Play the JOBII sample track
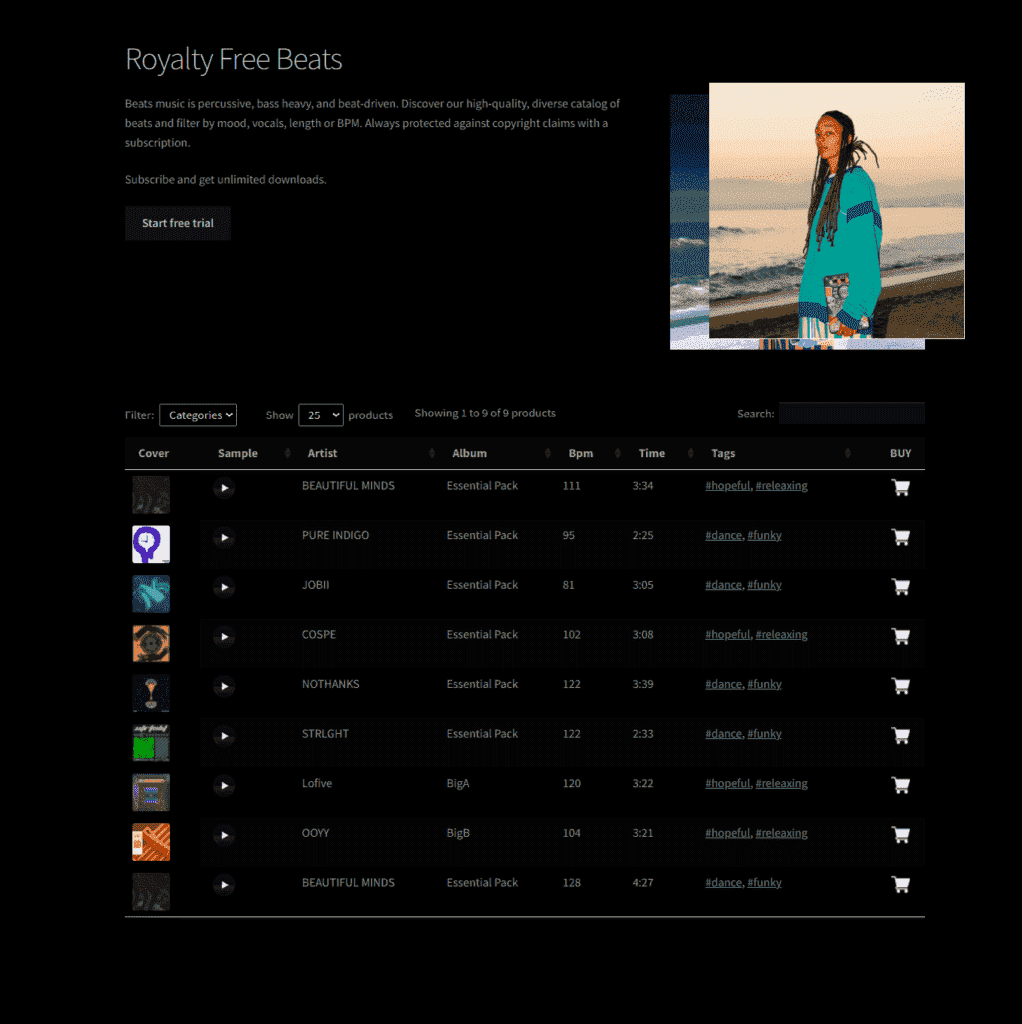This screenshot has height=1024, width=1022. (x=224, y=587)
